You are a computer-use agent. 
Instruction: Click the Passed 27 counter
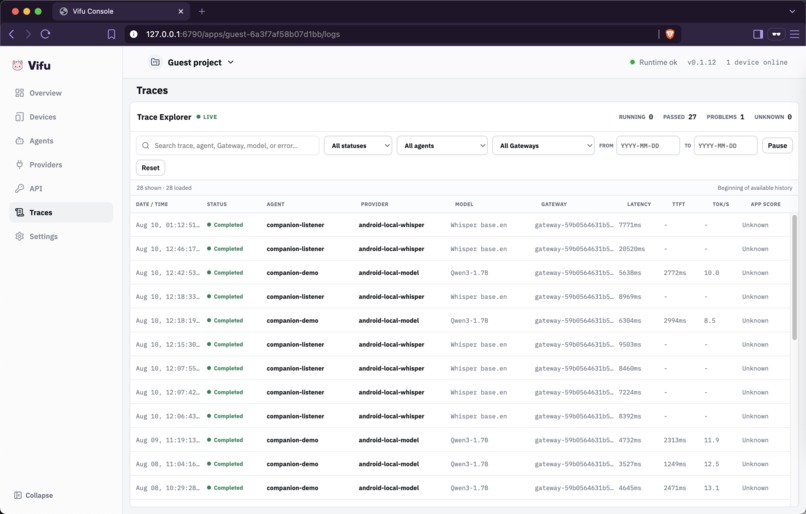coord(680,117)
